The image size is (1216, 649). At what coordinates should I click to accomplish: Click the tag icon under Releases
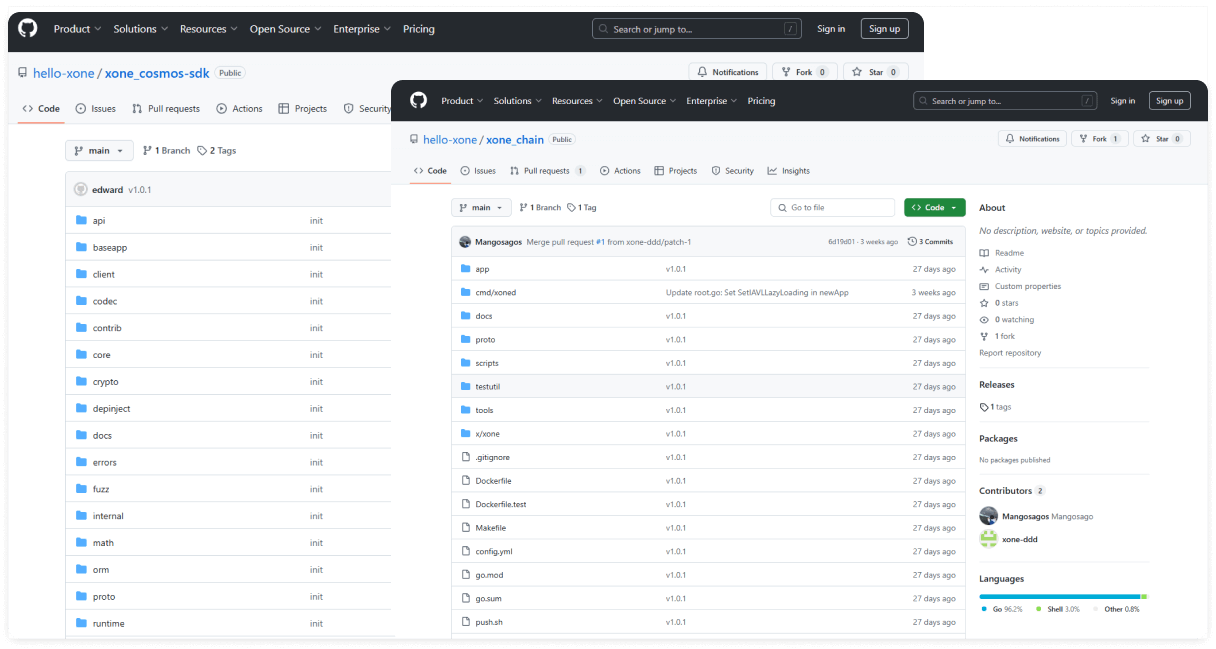coord(985,407)
